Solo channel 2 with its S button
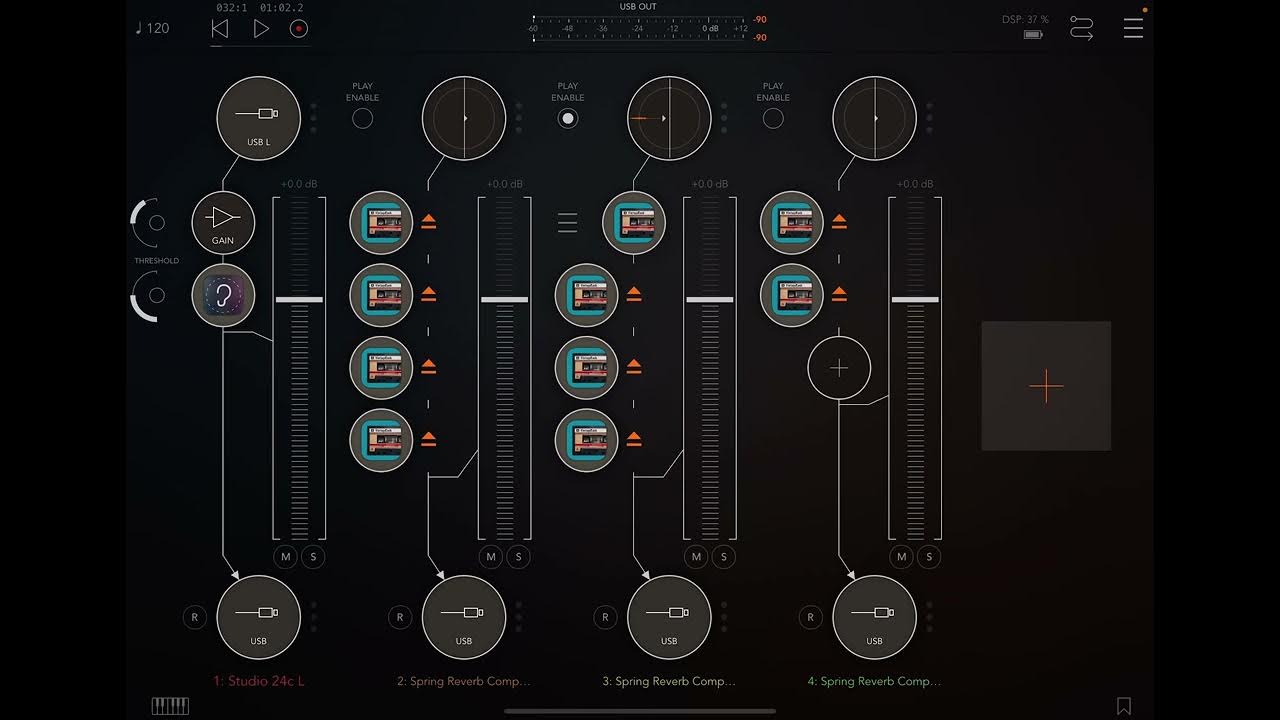Viewport: 1280px width, 720px height. [x=518, y=557]
